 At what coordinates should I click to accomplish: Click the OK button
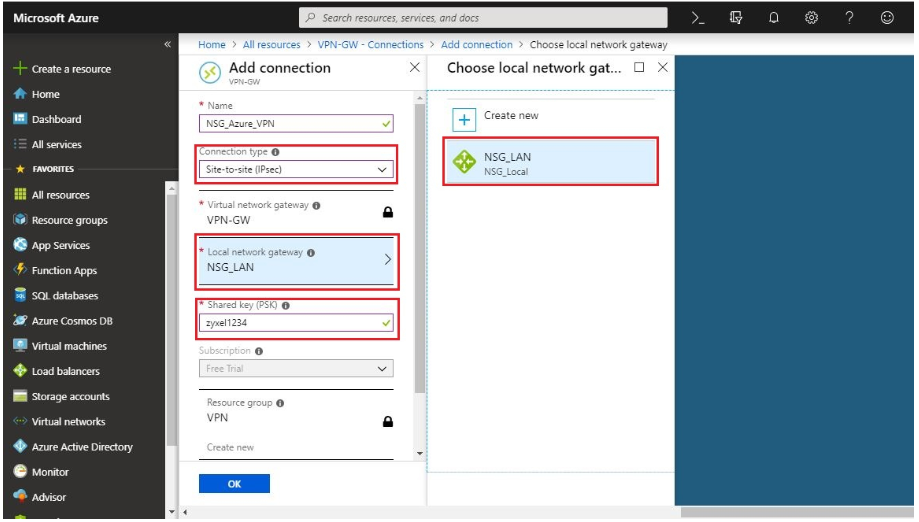point(234,484)
